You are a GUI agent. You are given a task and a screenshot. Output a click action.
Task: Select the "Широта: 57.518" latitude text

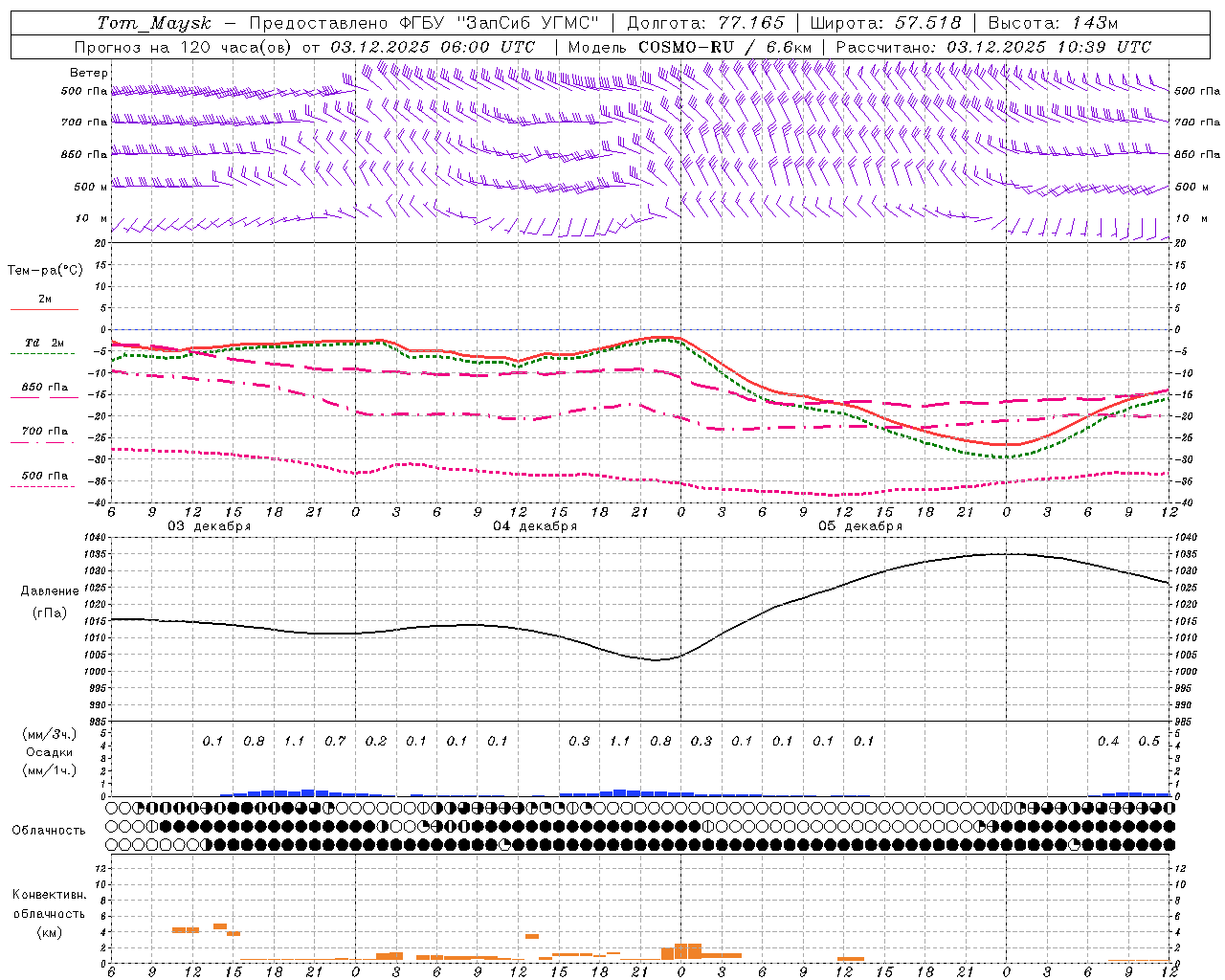pyautogui.click(x=885, y=23)
